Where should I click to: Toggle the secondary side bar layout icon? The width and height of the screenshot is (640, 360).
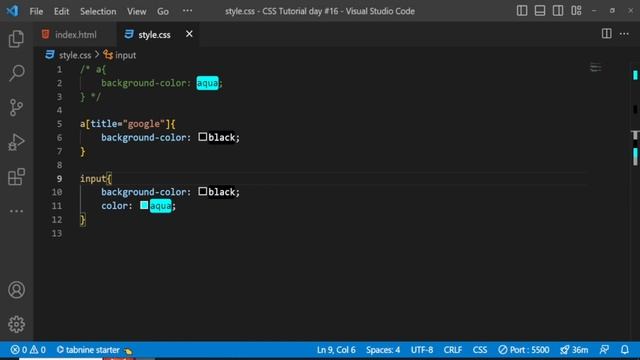coord(558,11)
